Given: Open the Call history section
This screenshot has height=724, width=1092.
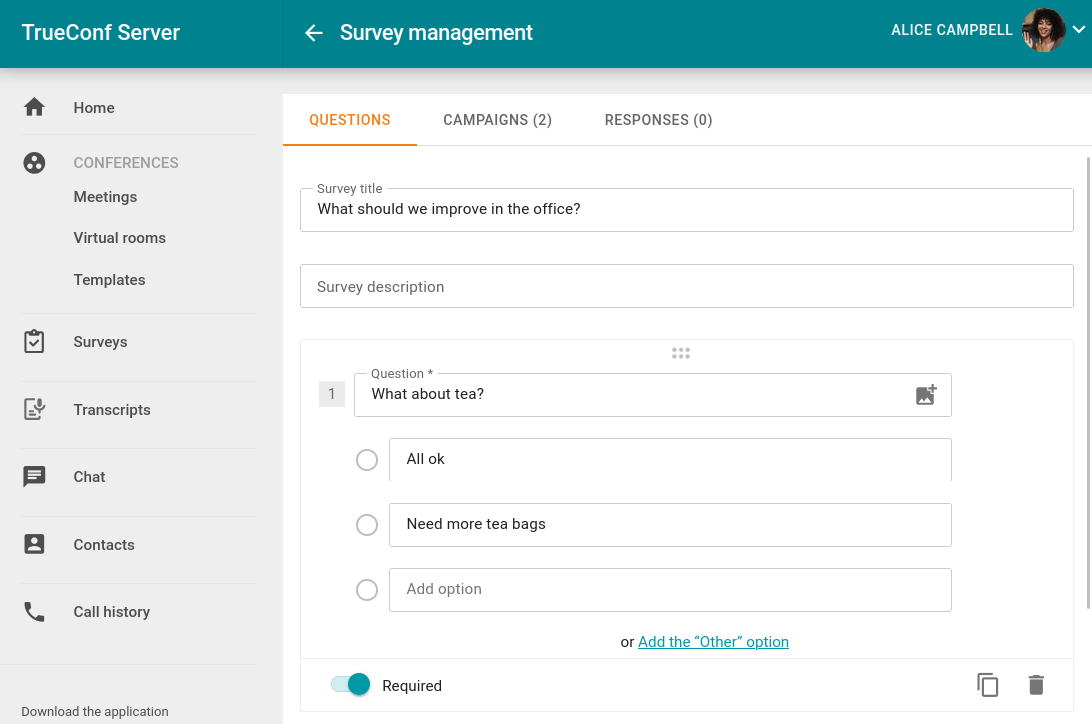Looking at the screenshot, I should pos(111,611).
